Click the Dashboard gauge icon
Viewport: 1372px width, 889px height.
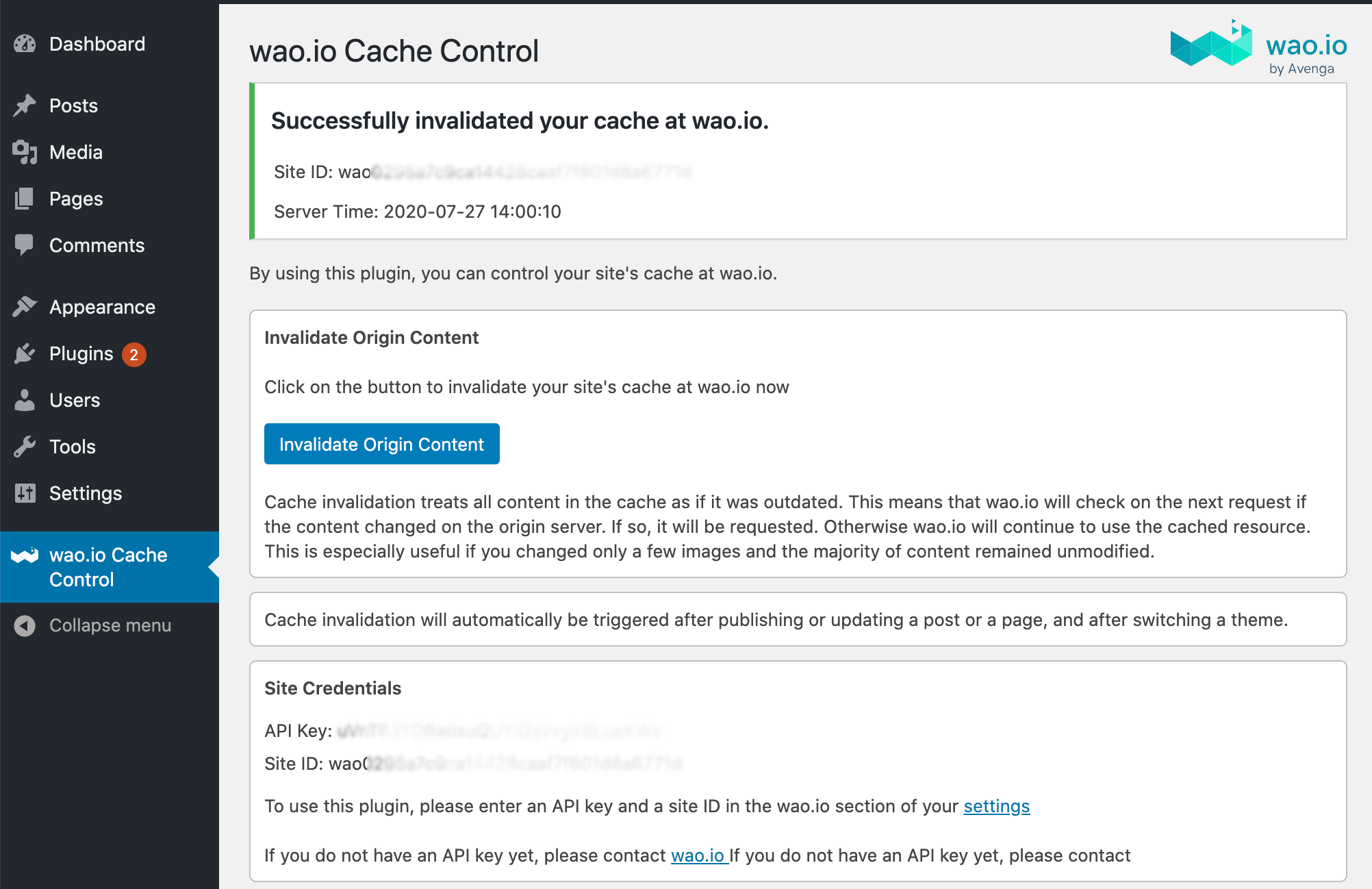(x=25, y=44)
